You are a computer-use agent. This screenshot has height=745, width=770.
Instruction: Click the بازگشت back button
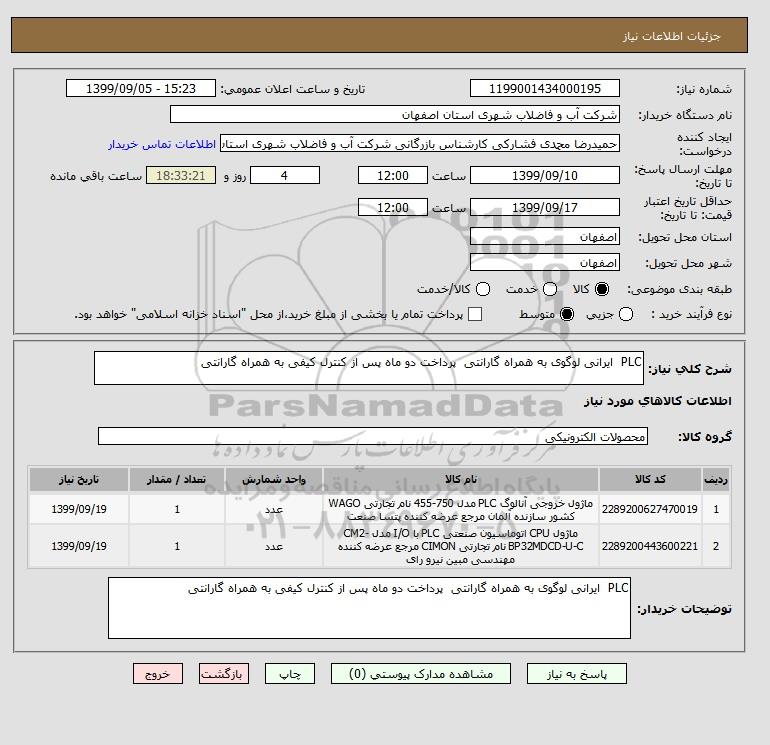[224, 674]
